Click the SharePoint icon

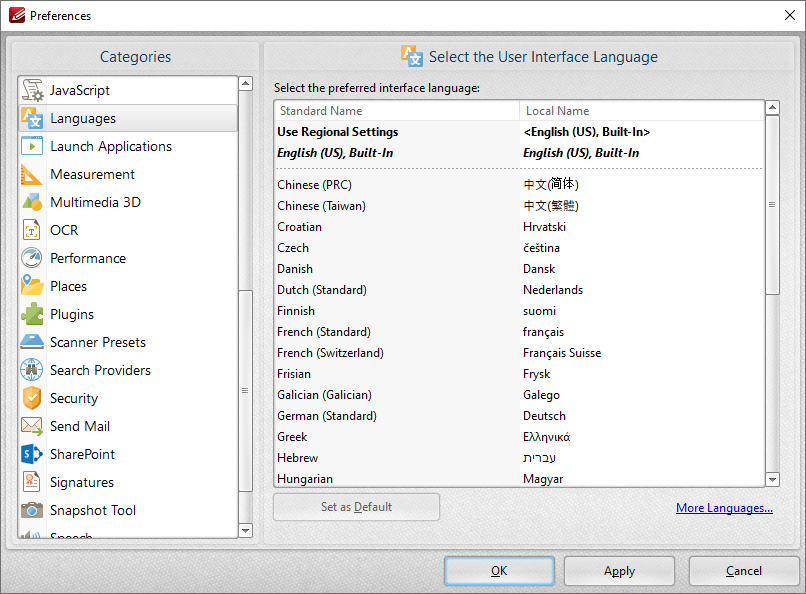[32, 454]
